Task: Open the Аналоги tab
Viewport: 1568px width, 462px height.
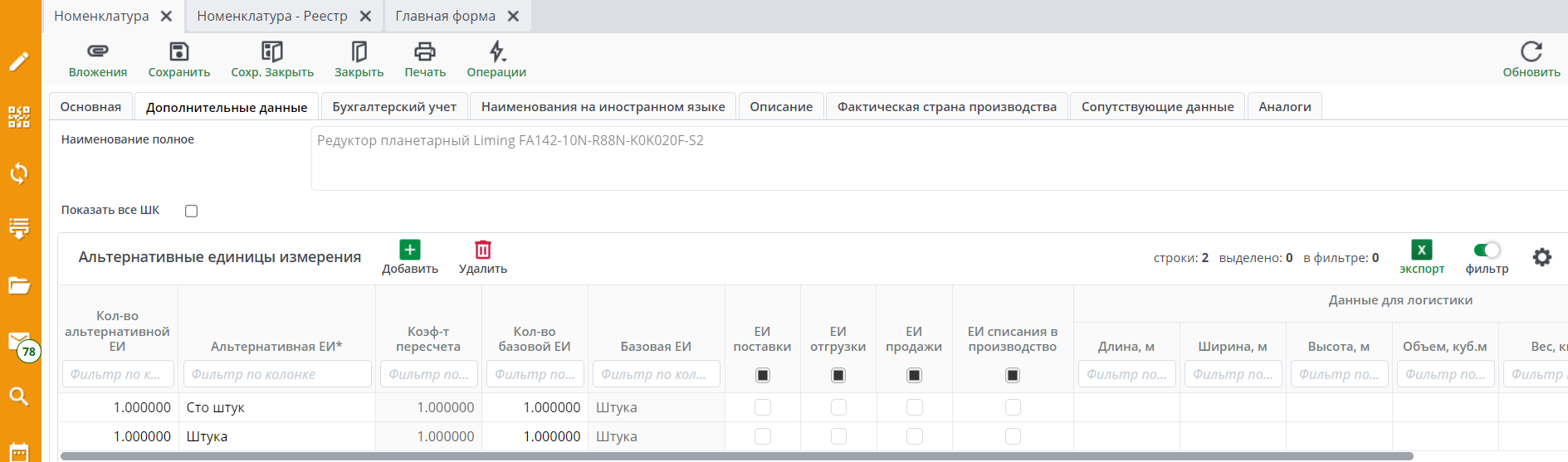Action: 1284,107
